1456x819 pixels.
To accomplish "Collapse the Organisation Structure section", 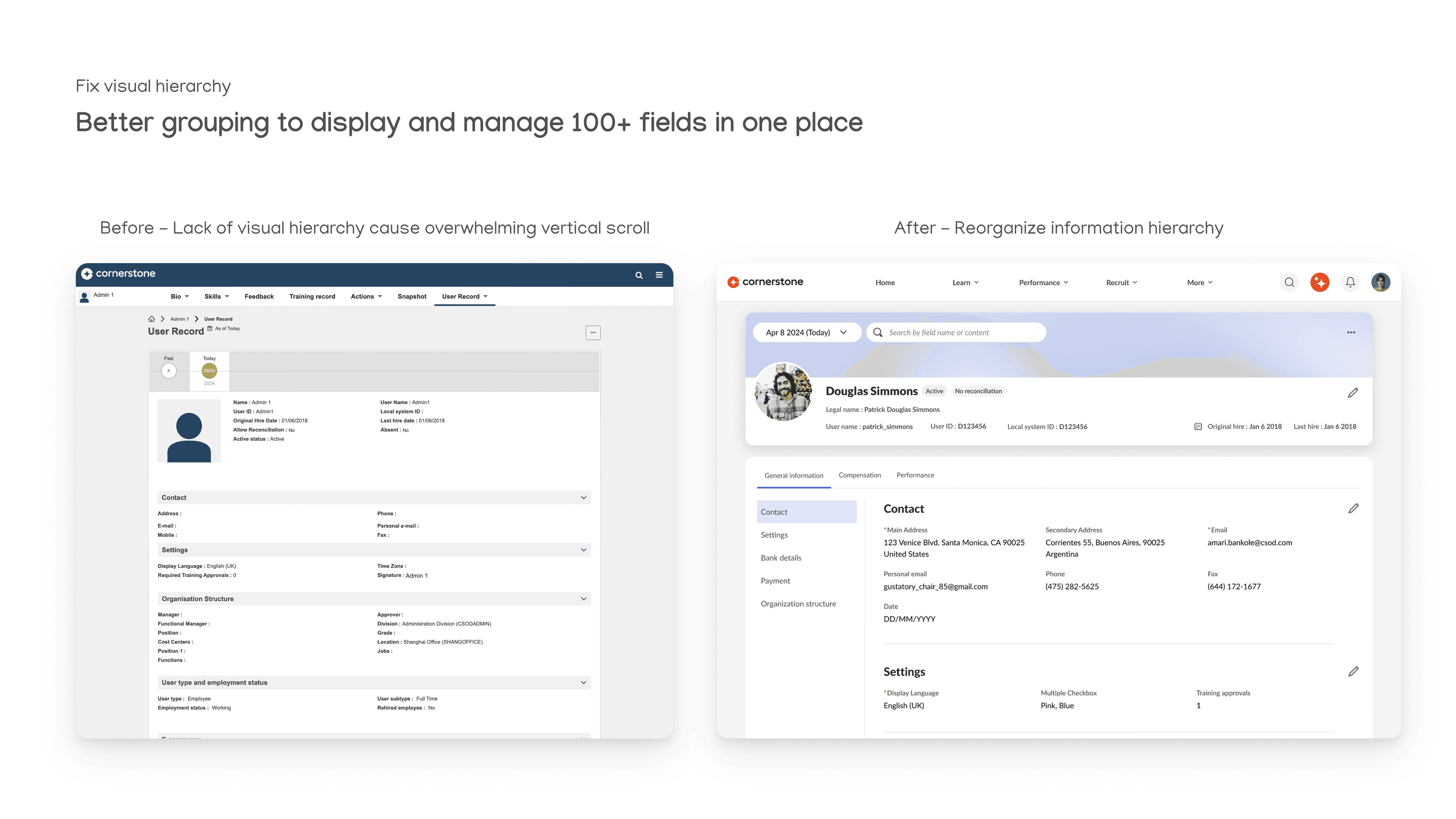I will 583,599.
